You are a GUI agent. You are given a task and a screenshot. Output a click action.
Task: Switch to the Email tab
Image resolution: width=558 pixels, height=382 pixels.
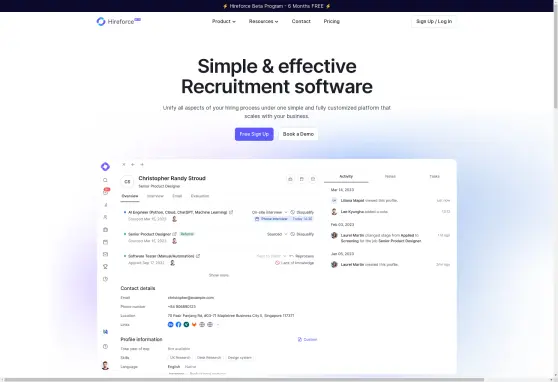[177, 196]
